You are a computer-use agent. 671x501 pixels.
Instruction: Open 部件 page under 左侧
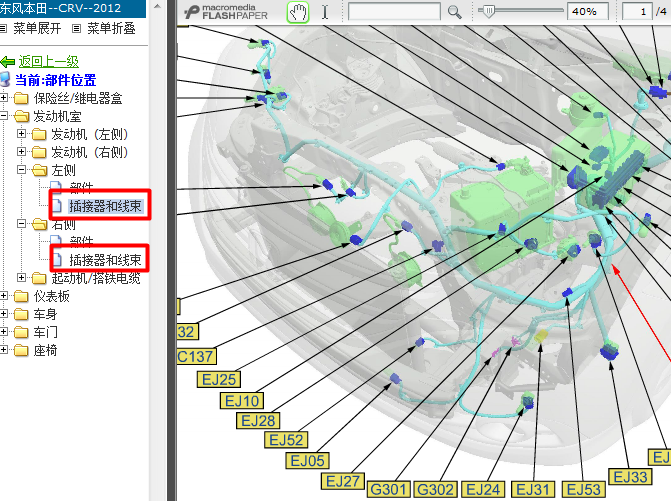(81, 187)
